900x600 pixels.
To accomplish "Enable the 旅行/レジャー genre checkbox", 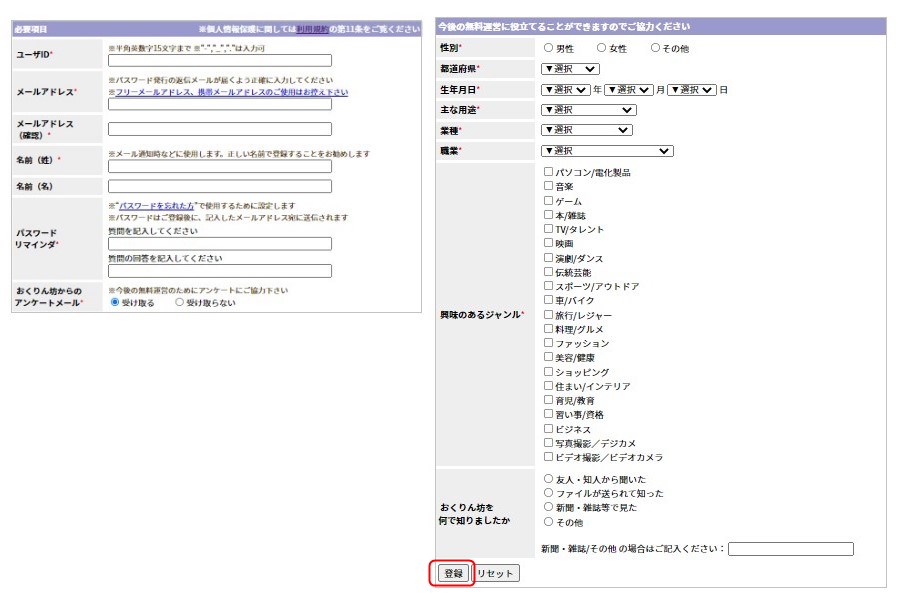I will pyautogui.click(x=548, y=315).
